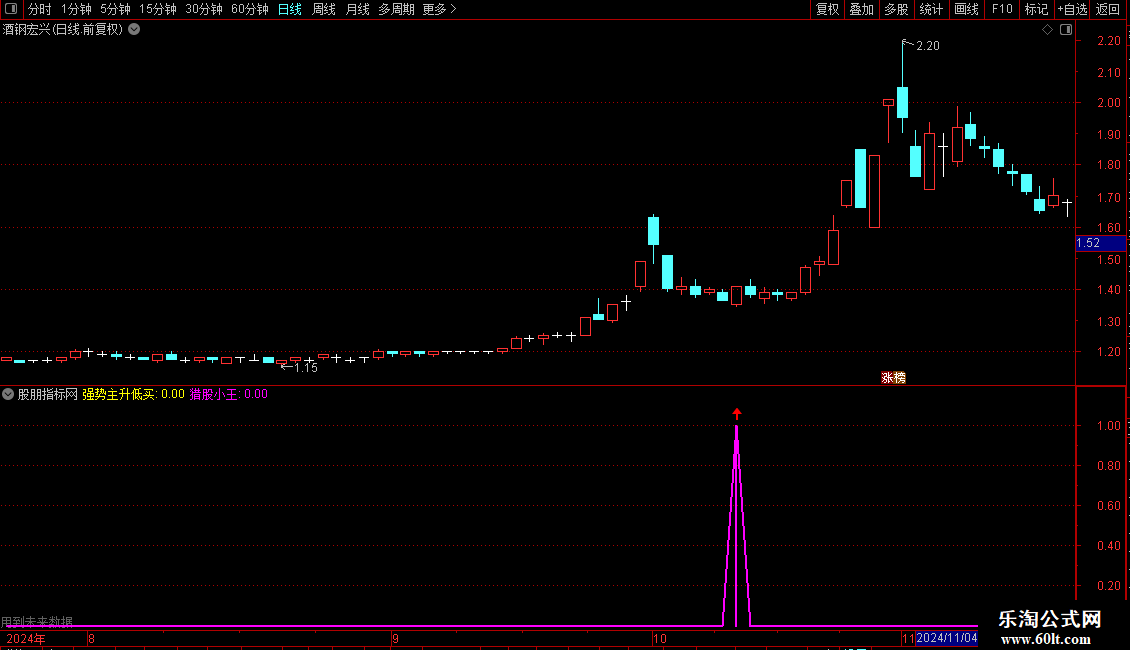The height and width of the screenshot is (650, 1130).
Task: Add stock via +自选 button
Action: click(1072, 9)
